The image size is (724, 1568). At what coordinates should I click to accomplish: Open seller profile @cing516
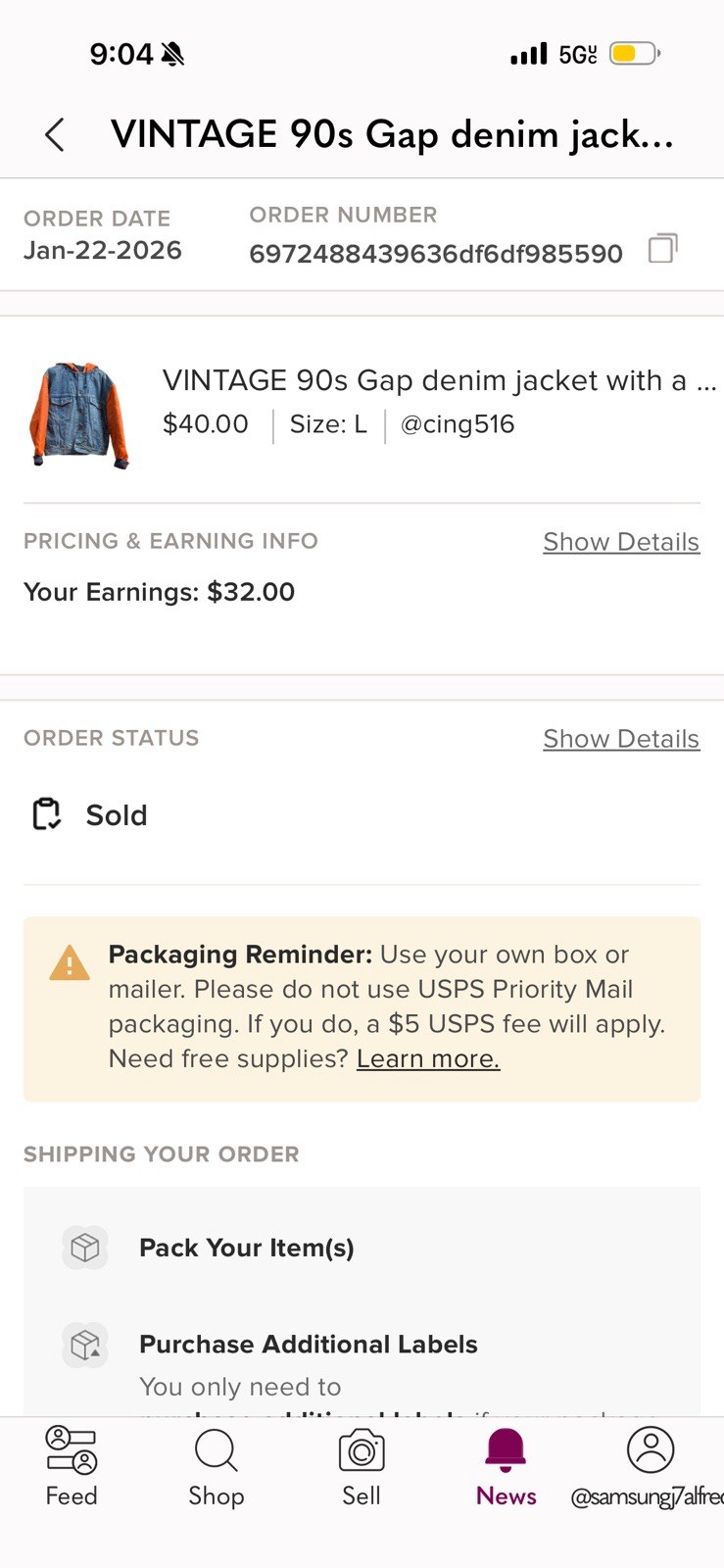pyautogui.click(x=458, y=424)
